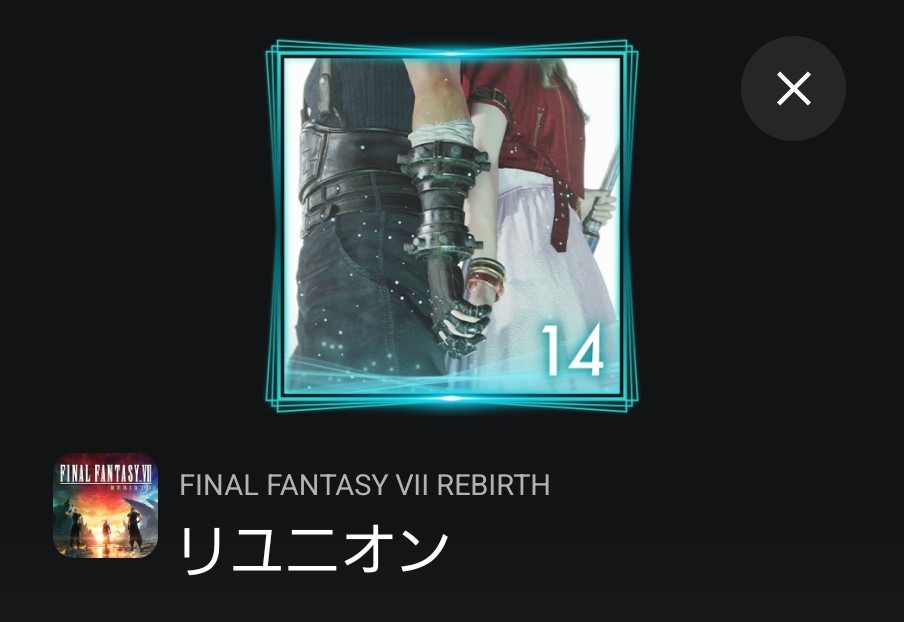Click the hanging red belt strap
The height and width of the screenshot is (622, 904).
click(560, 213)
